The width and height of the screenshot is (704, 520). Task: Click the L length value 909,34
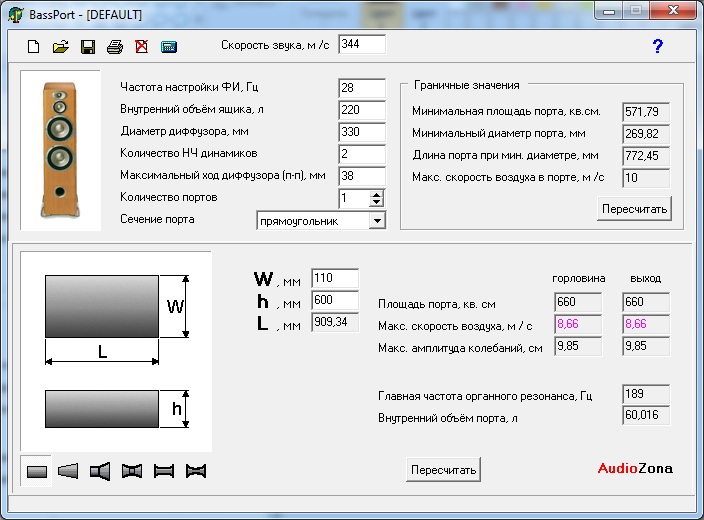(x=335, y=322)
